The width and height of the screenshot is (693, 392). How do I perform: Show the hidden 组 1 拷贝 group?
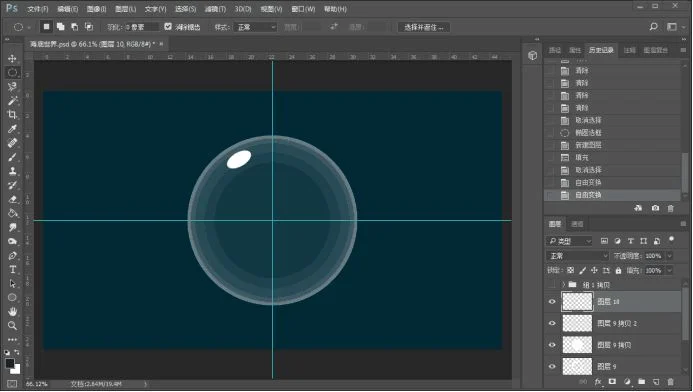tap(552, 285)
